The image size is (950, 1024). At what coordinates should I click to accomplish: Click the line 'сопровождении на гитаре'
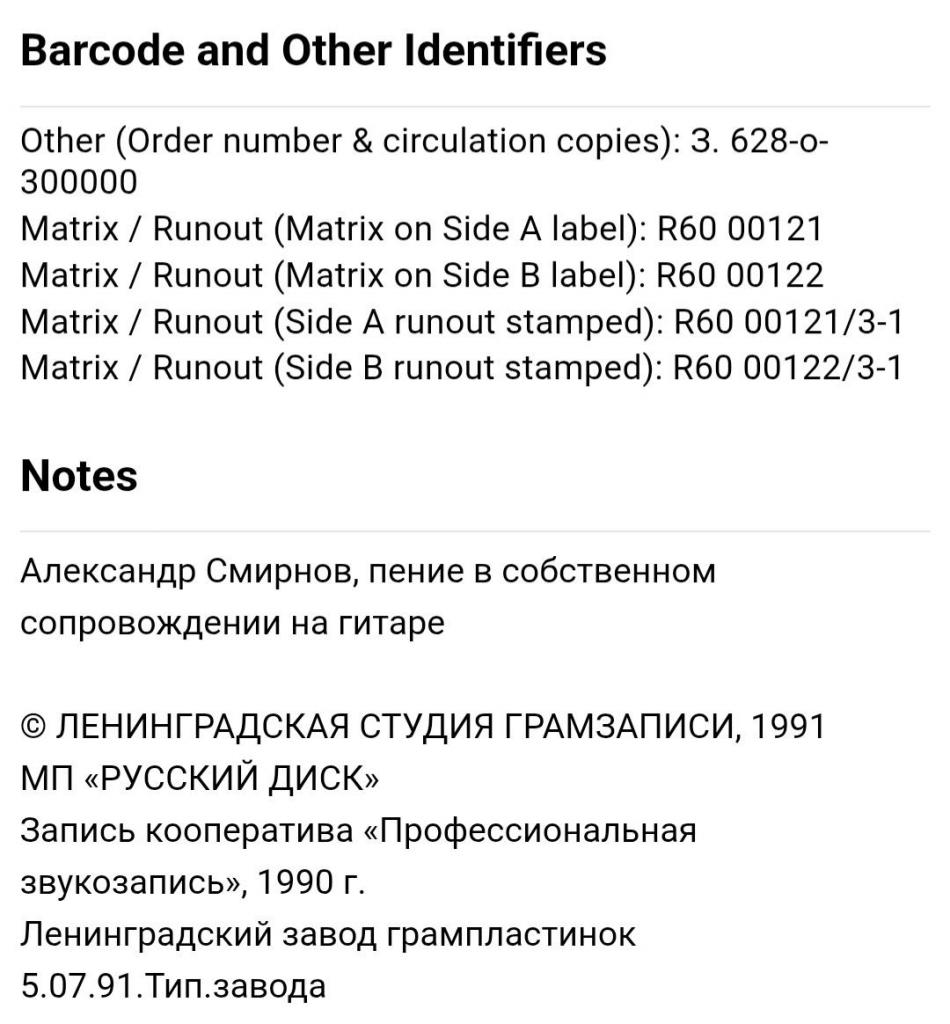[x=232, y=623]
